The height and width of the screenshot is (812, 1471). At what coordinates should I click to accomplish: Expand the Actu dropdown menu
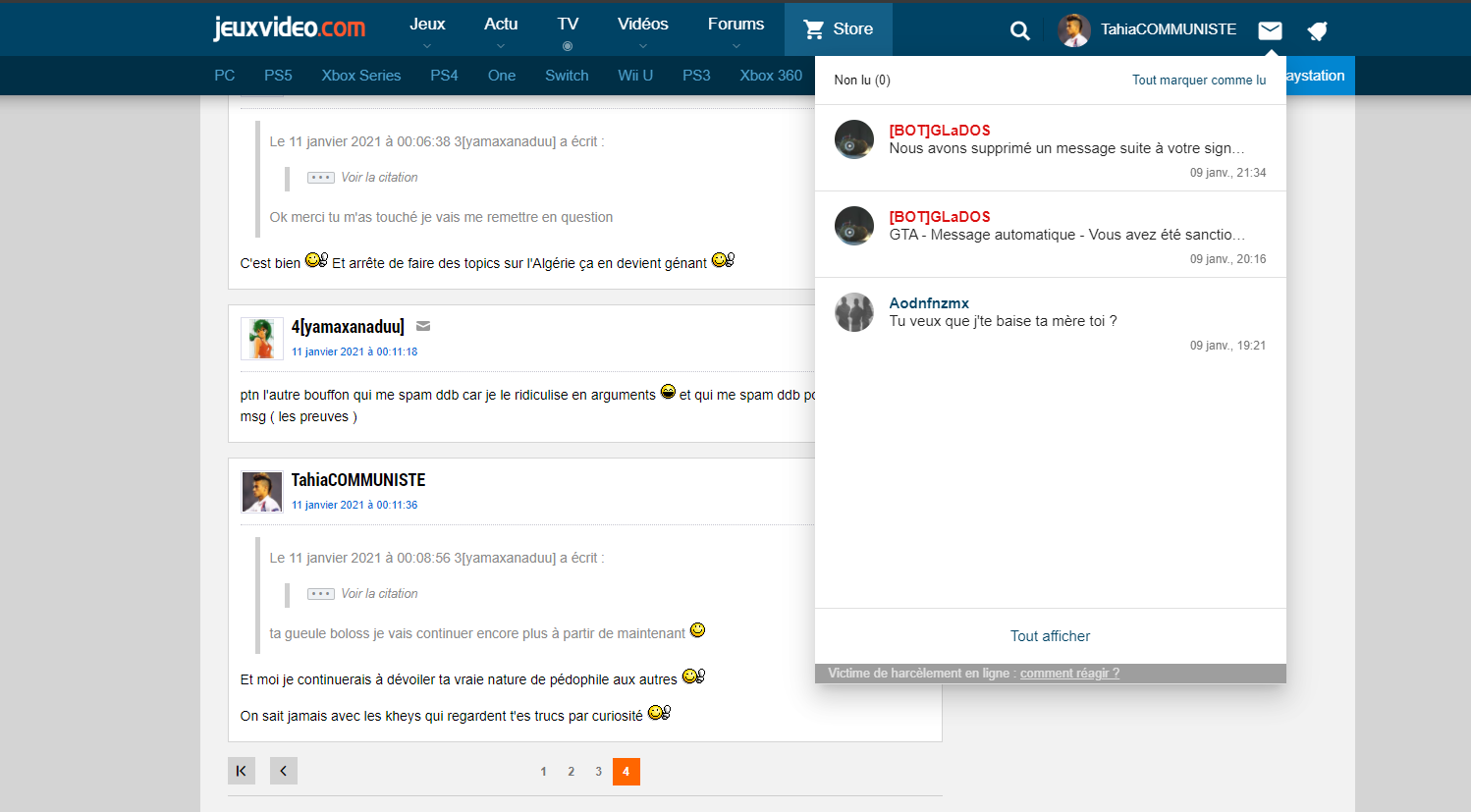tap(501, 29)
